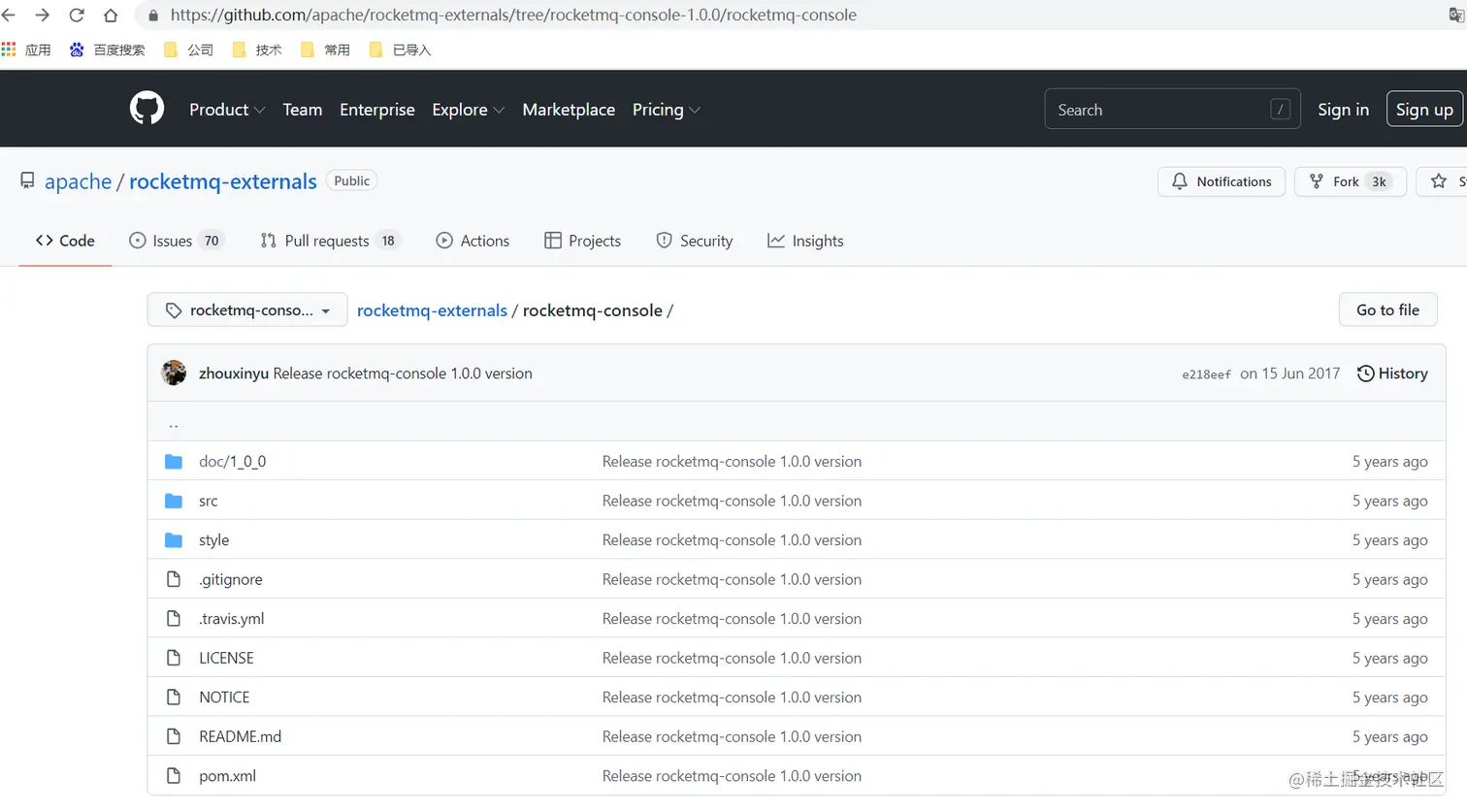Open the README.md file name
This screenshot has height=812, width=1467.
[x=240, y=736]
